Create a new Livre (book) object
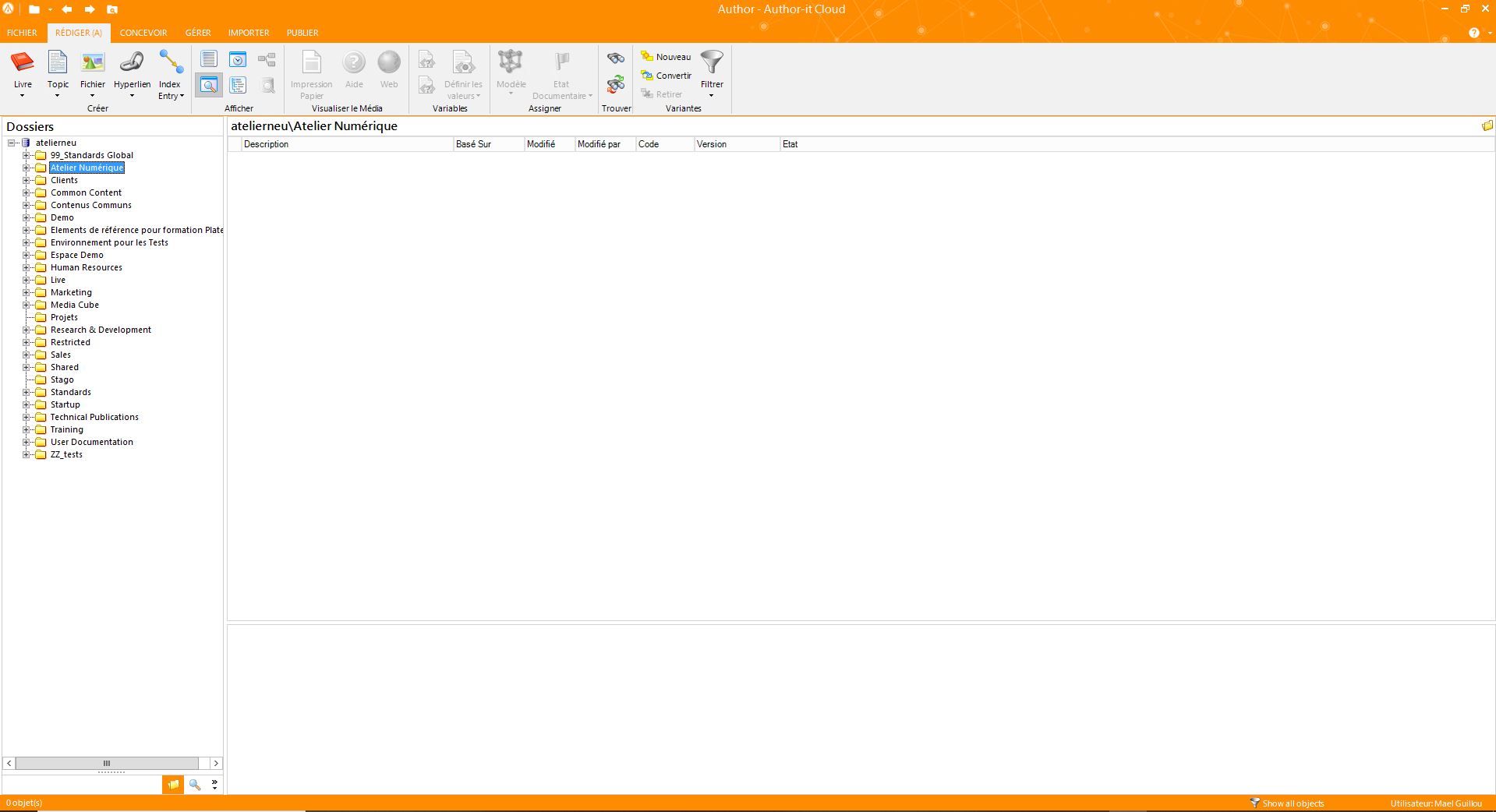The image size is (1496, 812). pyautogui.click(x=23, y=62)
